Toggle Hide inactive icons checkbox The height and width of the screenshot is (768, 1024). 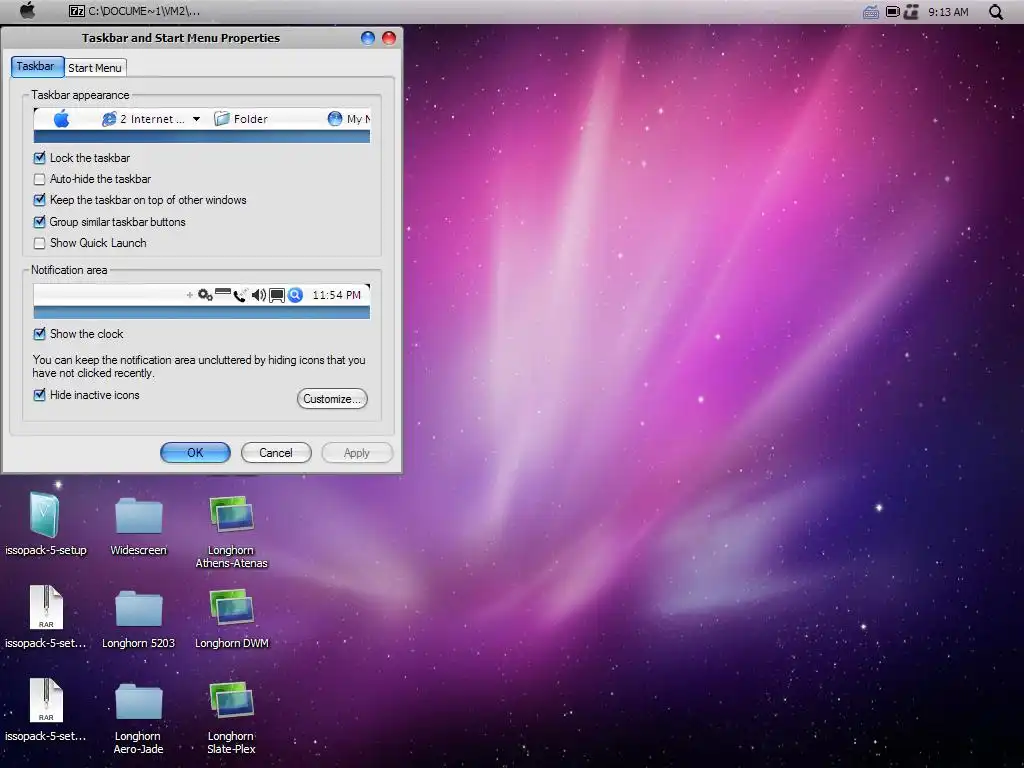click(x=39, y=395)
